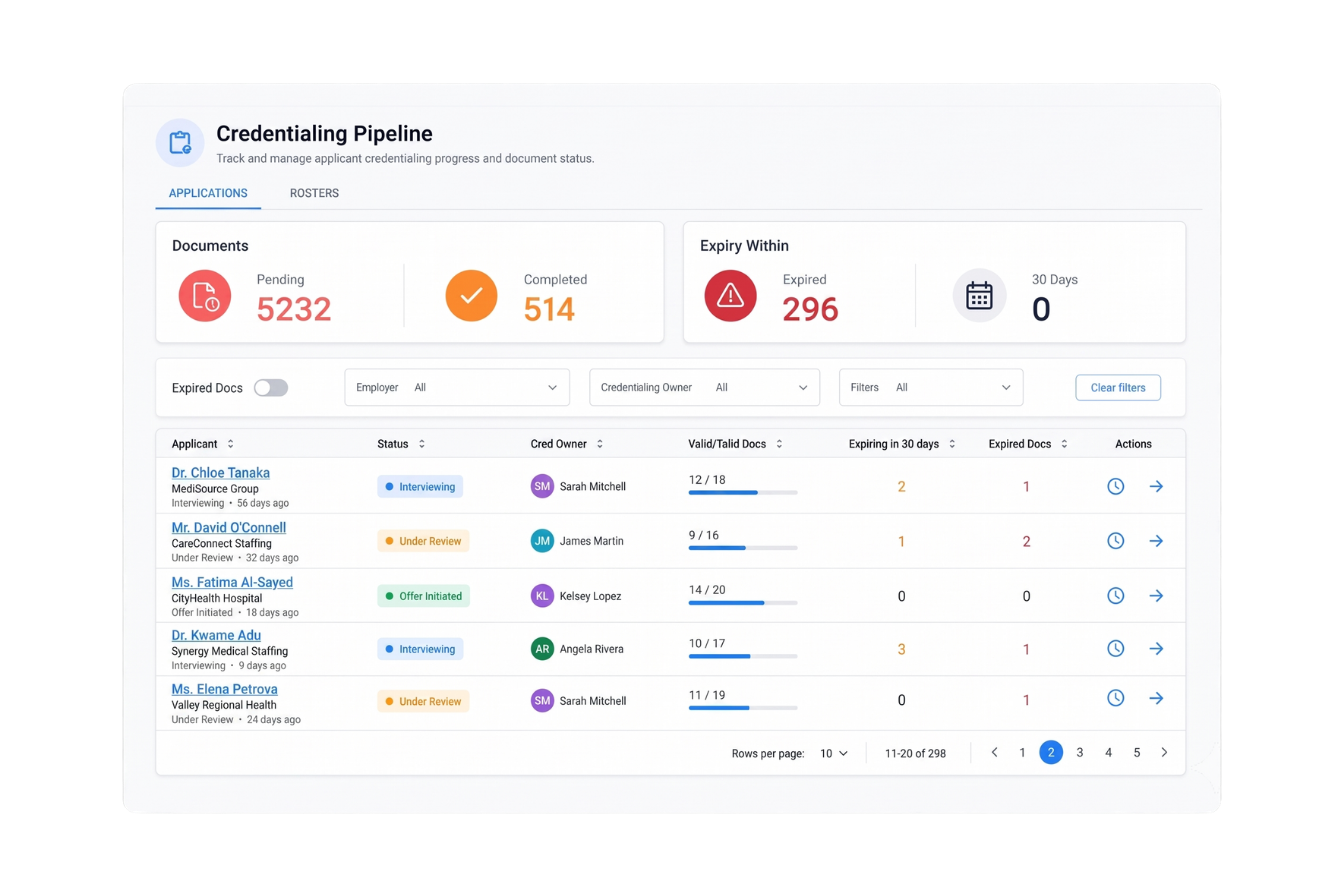Go to page 4
The width and height of the screenshot is (1344, 896).
(x=1108, y=753)
